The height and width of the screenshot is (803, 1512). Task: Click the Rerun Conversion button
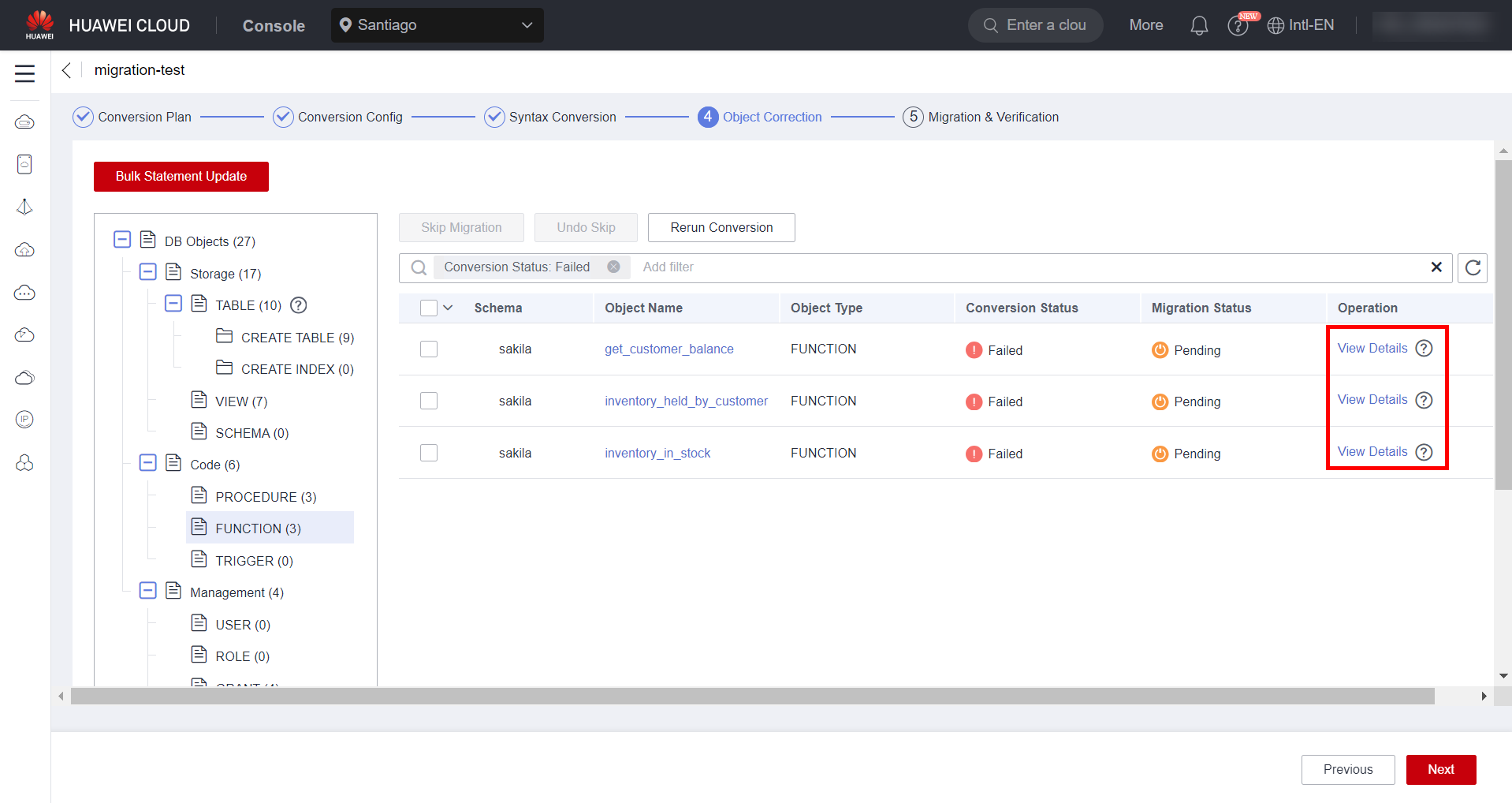tap(721, 227)
